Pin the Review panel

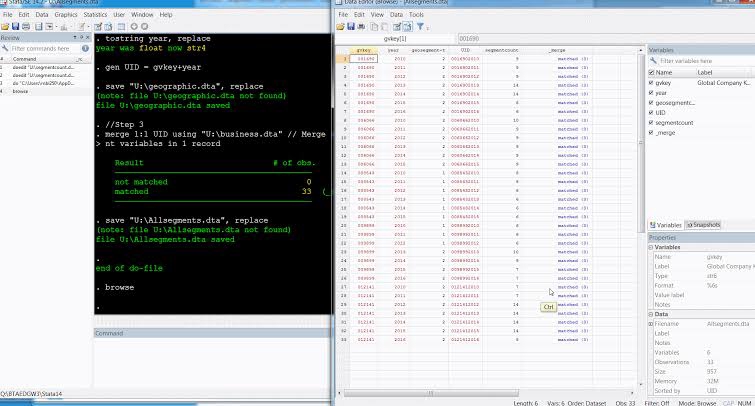coord(81,38)
